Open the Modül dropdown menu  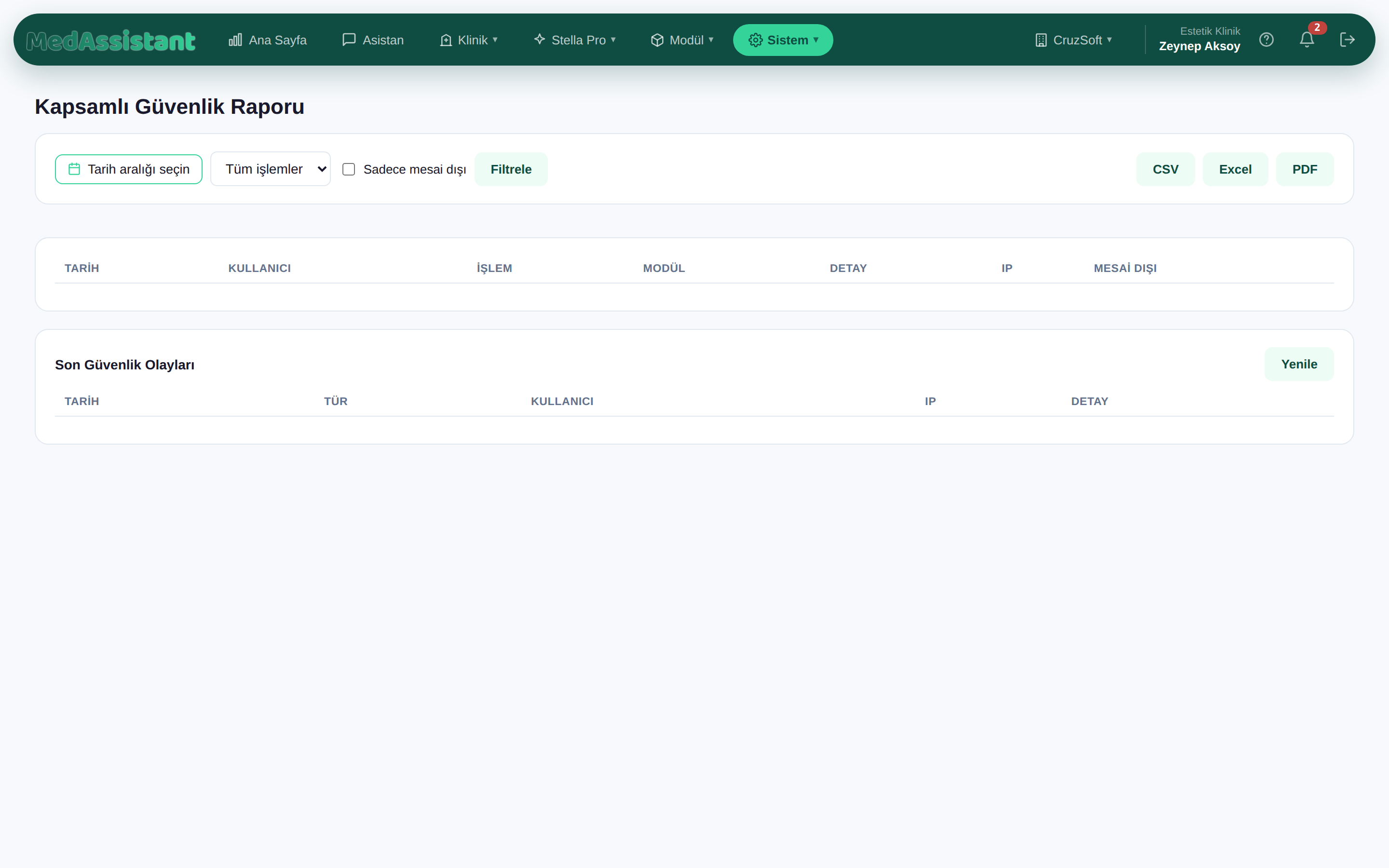[682, 40]
